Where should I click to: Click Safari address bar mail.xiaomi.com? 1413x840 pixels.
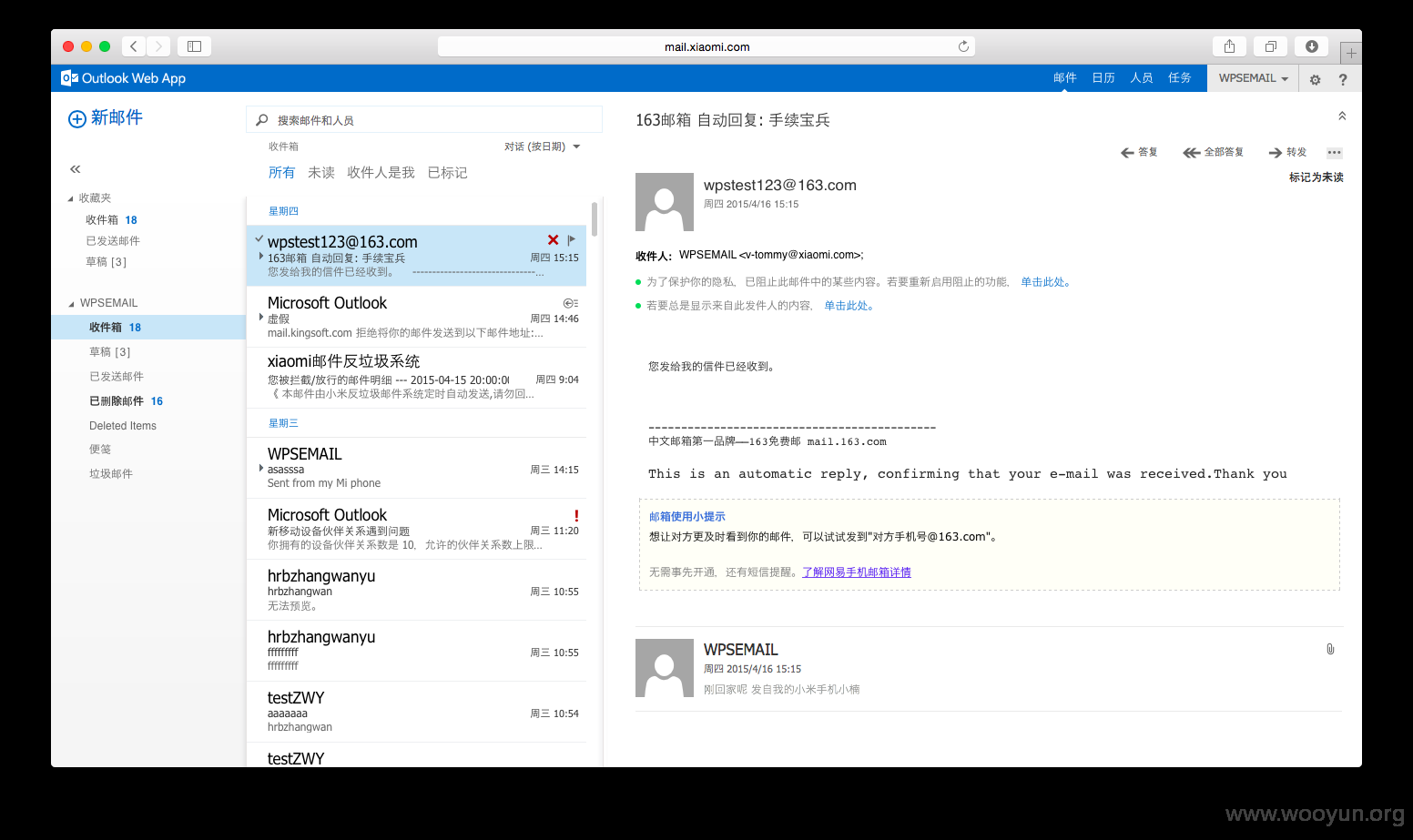[x=706, y=46]
